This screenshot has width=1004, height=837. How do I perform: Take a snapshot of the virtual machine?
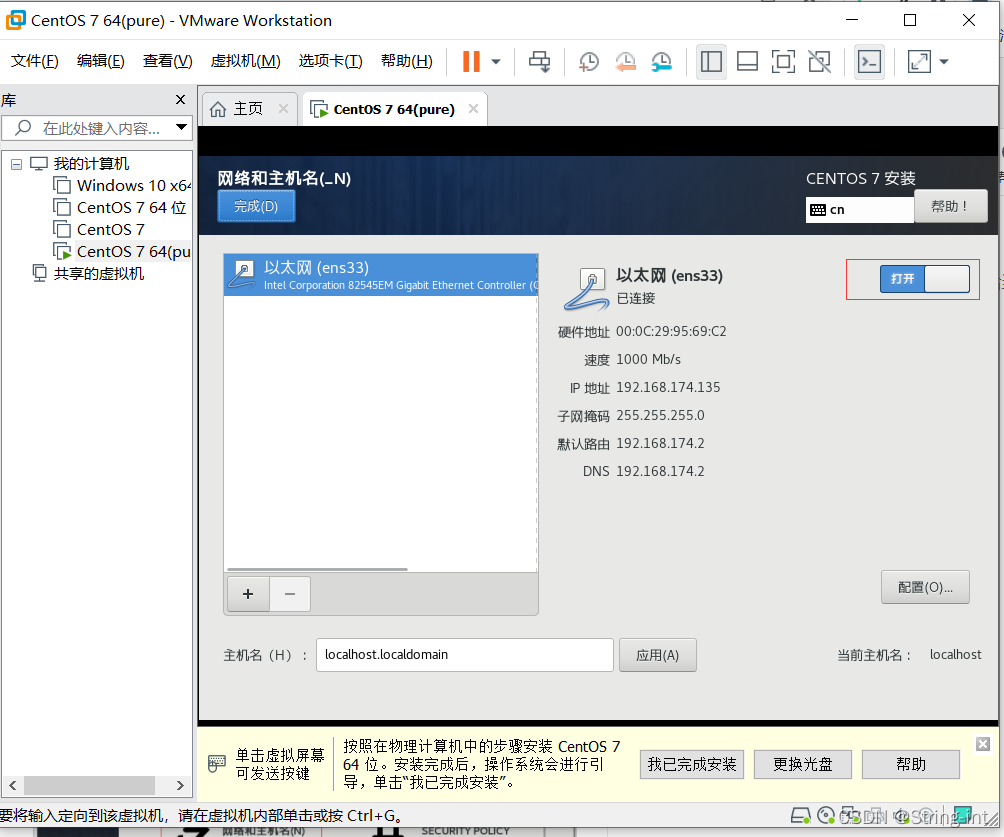tap(589, 62)
